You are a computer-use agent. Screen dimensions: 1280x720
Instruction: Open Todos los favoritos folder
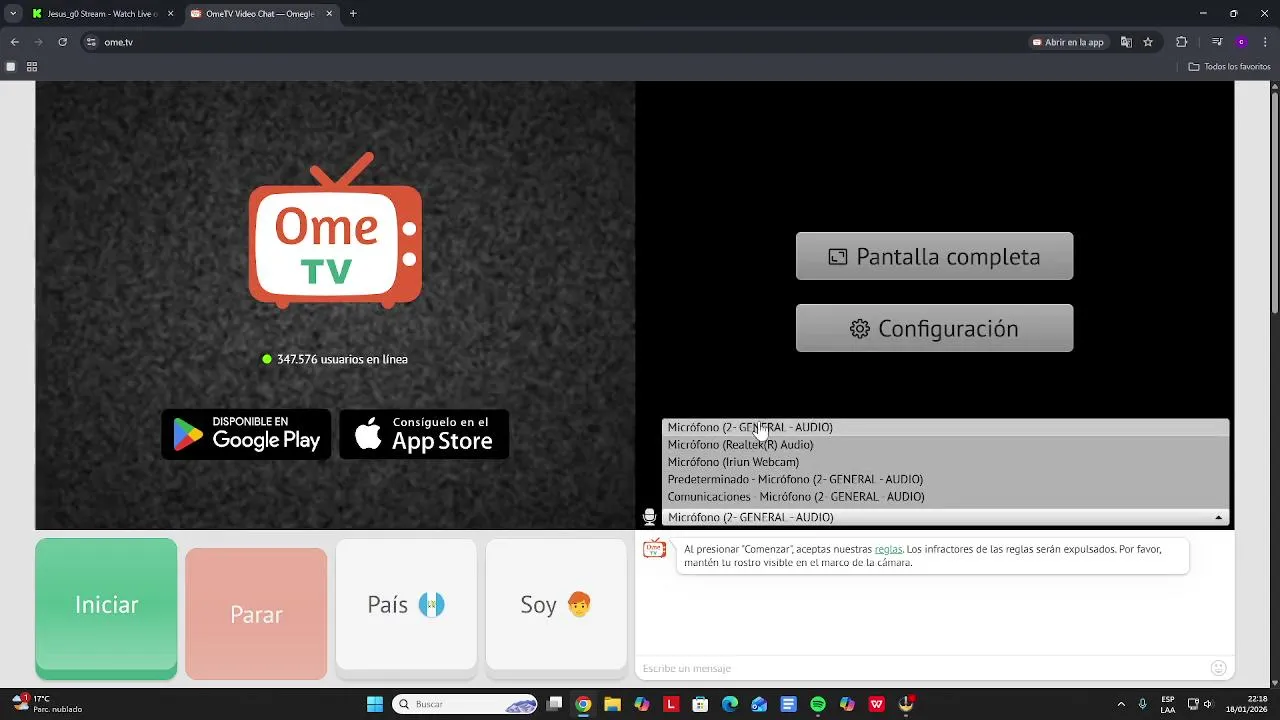[x=1229, y=67]
